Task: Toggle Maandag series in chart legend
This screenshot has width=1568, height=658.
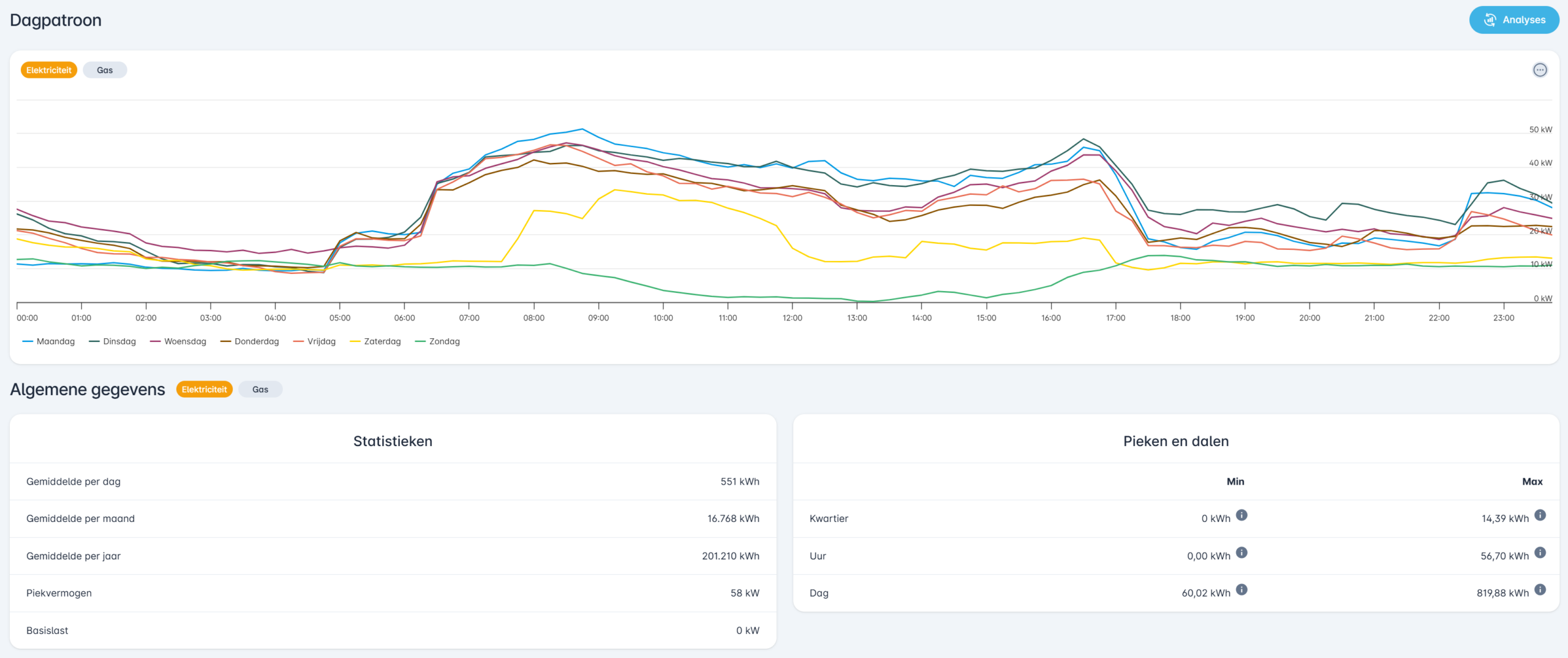Action: pyautogui.click(x=49, y=341)
